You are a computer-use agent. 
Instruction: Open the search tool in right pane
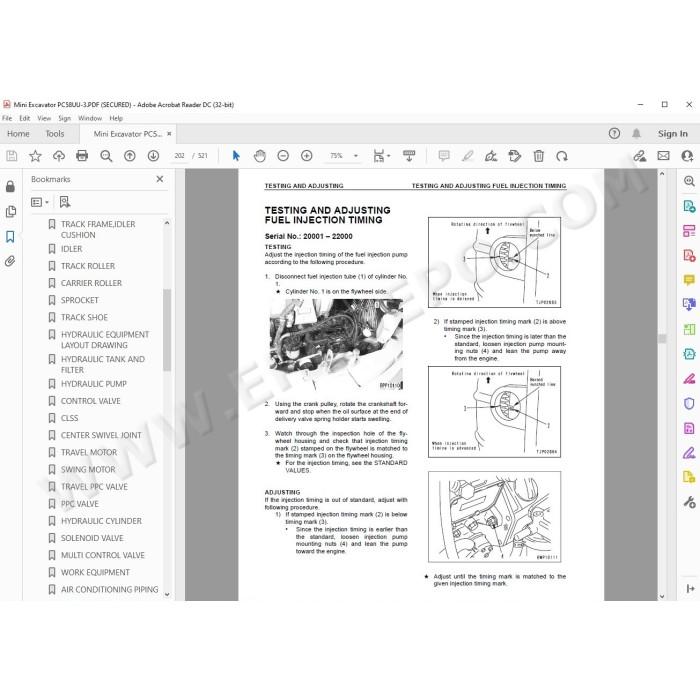(689, 181)
